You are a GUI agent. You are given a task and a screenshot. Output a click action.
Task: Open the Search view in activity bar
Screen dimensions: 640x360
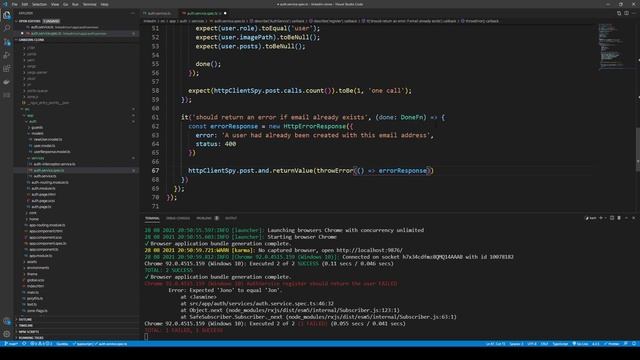tap(7, 29)
